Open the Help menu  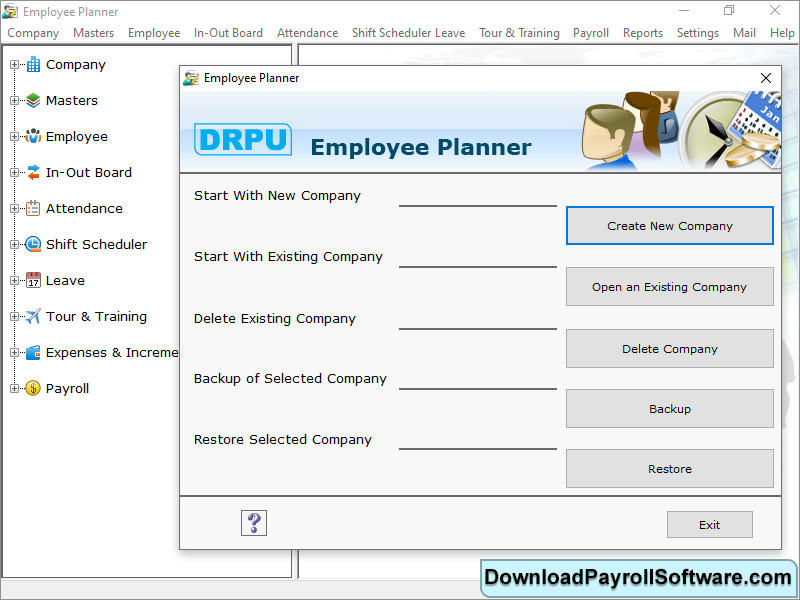(x=782, y=33)
